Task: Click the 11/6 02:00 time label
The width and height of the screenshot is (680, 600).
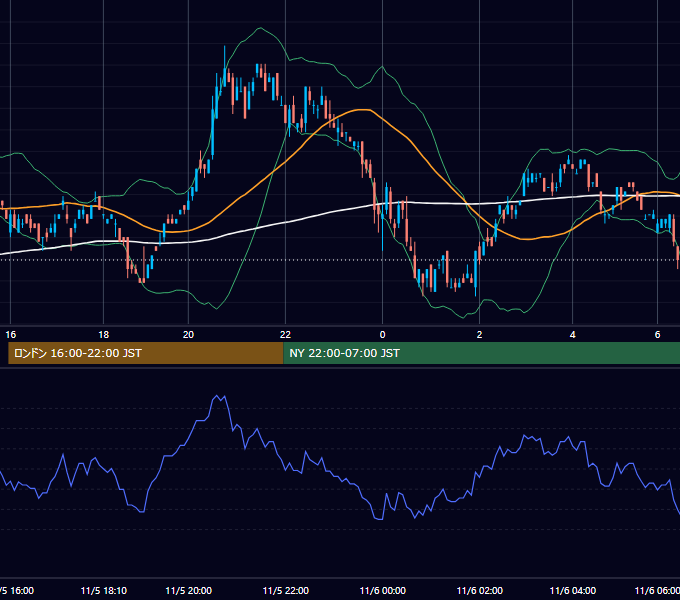Action: point(480,590)
